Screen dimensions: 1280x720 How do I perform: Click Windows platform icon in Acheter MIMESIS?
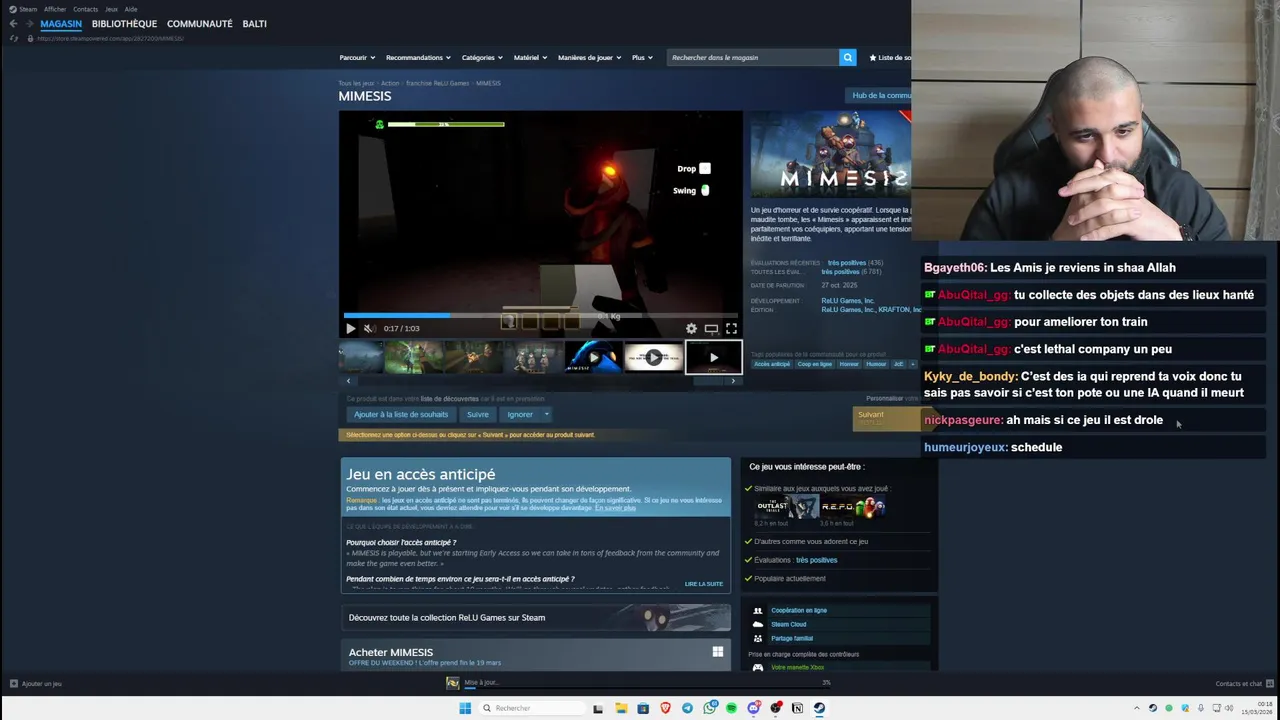click(718, 652)
